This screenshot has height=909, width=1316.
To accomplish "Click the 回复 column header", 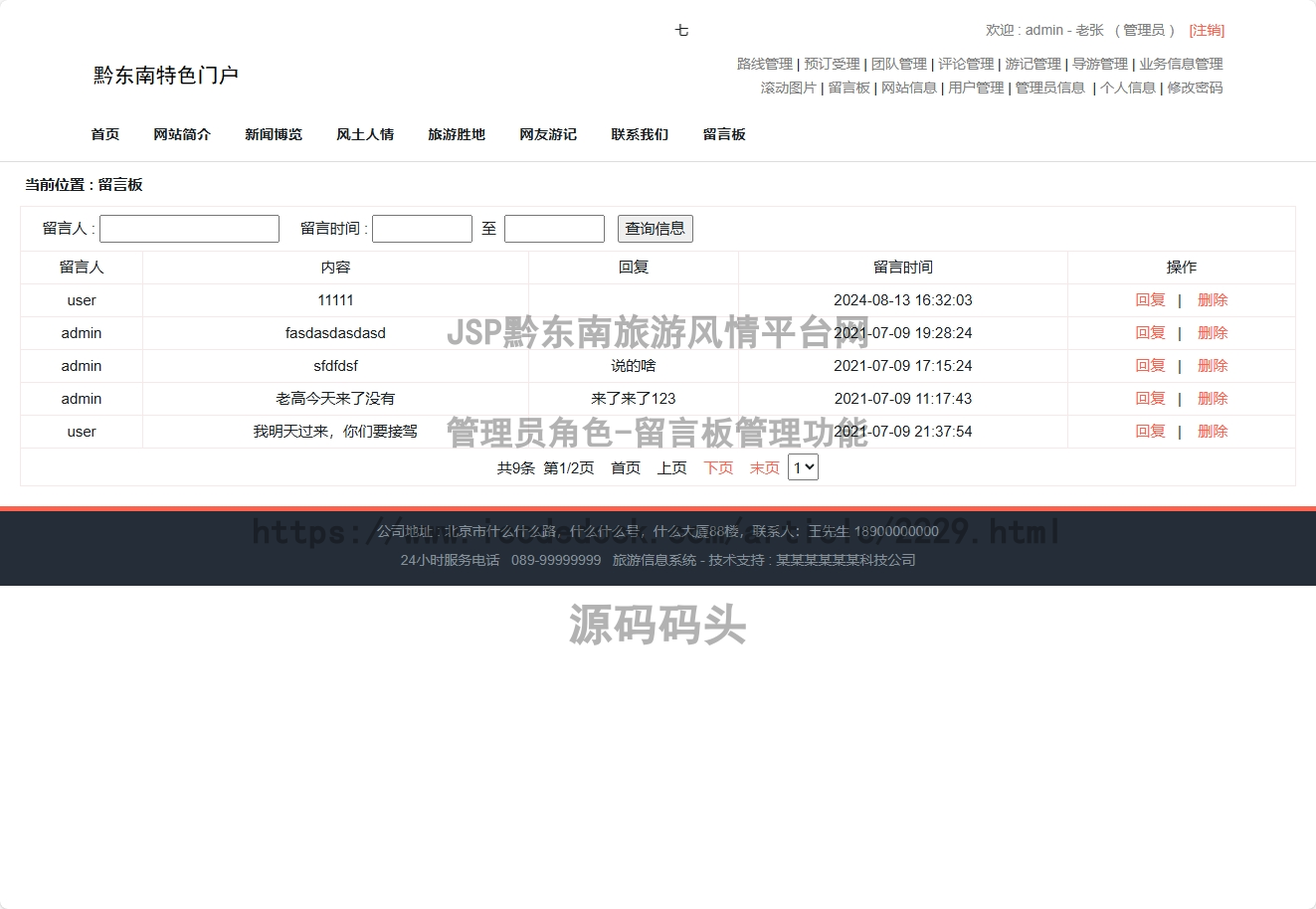I will (634, 268).
